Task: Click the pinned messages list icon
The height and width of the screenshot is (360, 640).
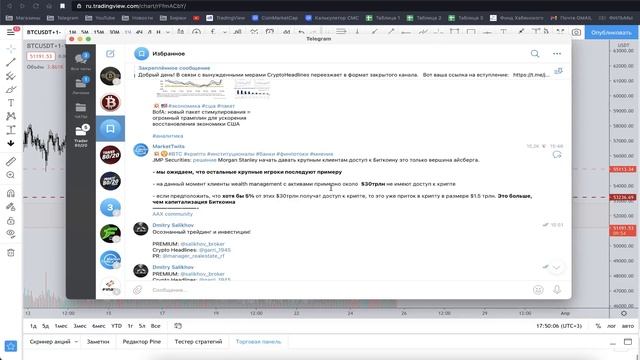Action: 558,71
